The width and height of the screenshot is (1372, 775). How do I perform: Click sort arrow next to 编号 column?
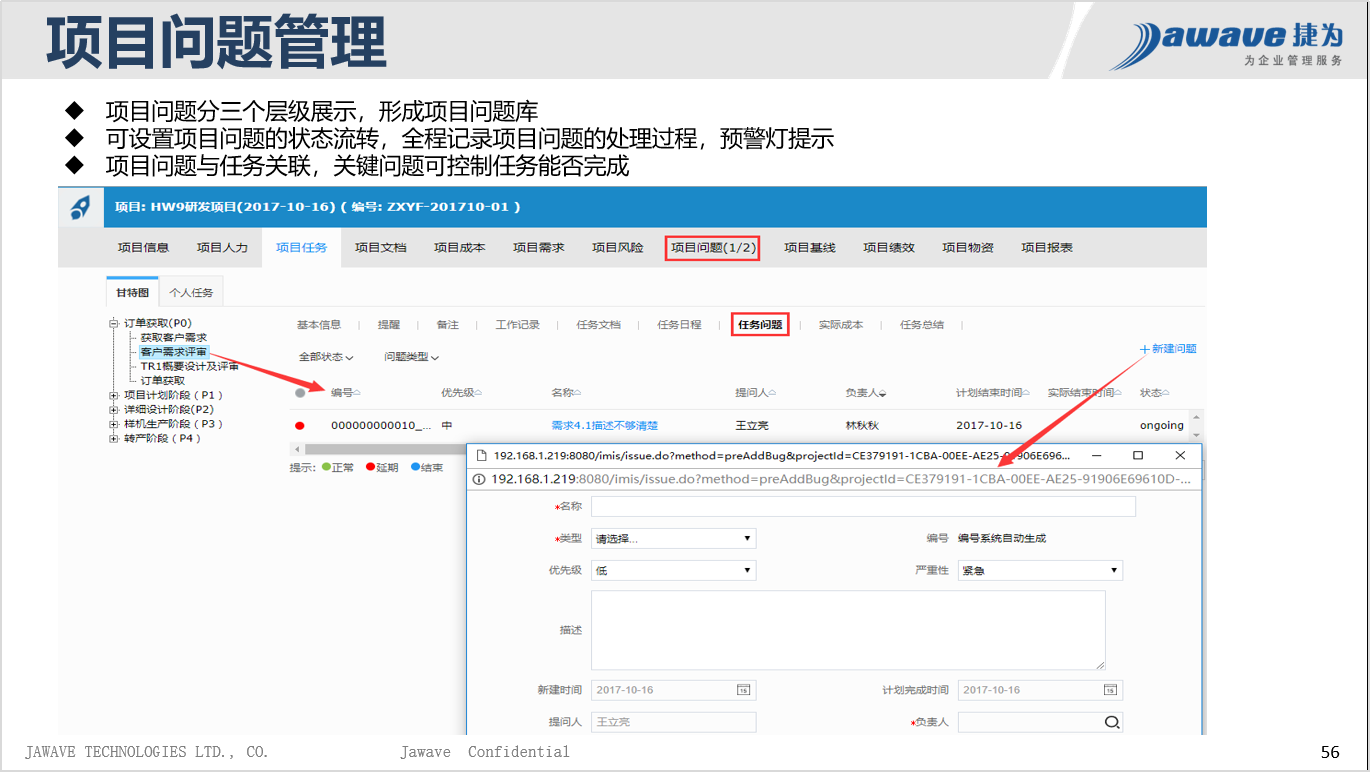click(357, 393)
